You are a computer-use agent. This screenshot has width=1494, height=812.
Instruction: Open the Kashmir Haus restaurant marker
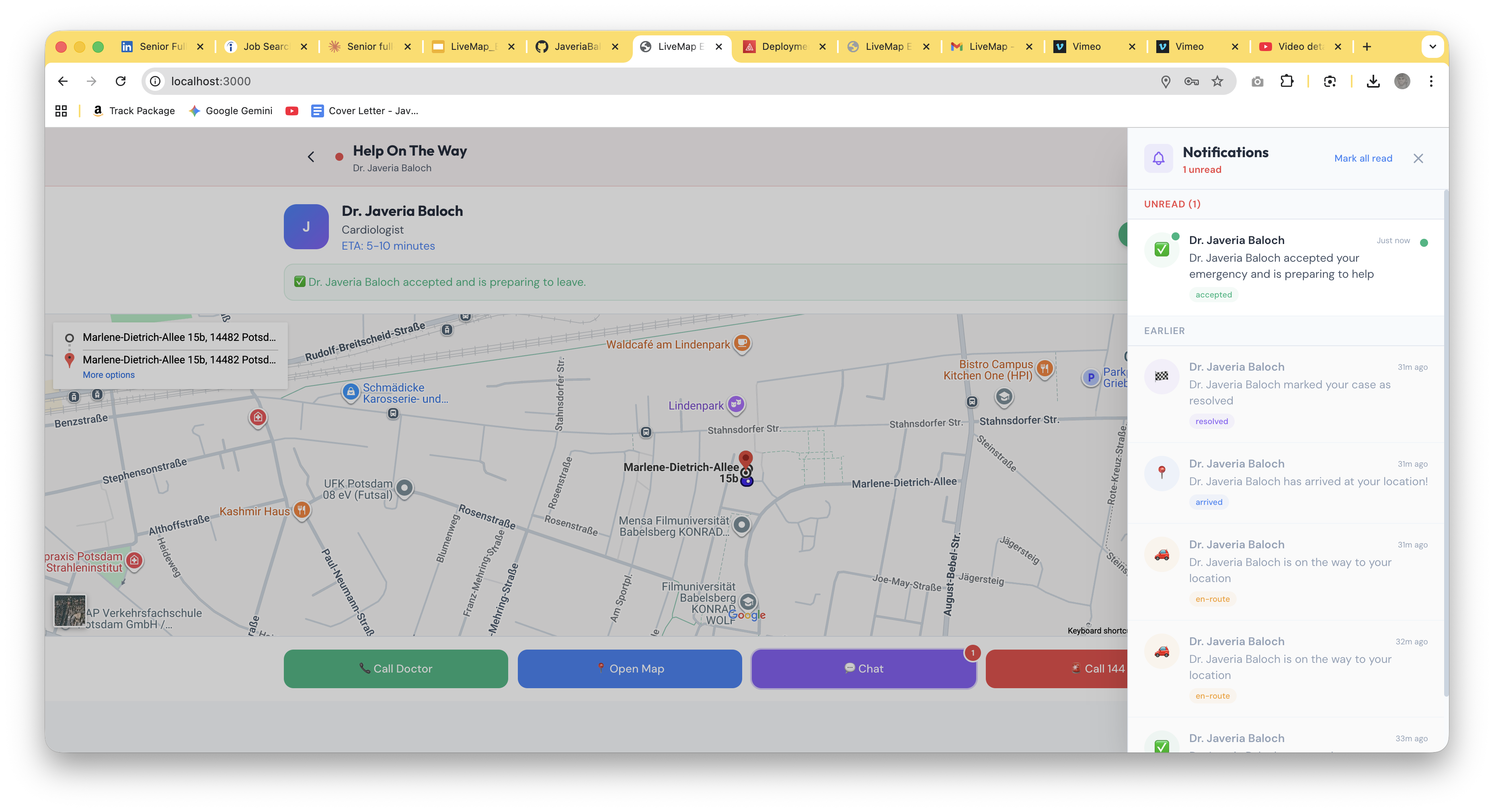click(302, 511)
